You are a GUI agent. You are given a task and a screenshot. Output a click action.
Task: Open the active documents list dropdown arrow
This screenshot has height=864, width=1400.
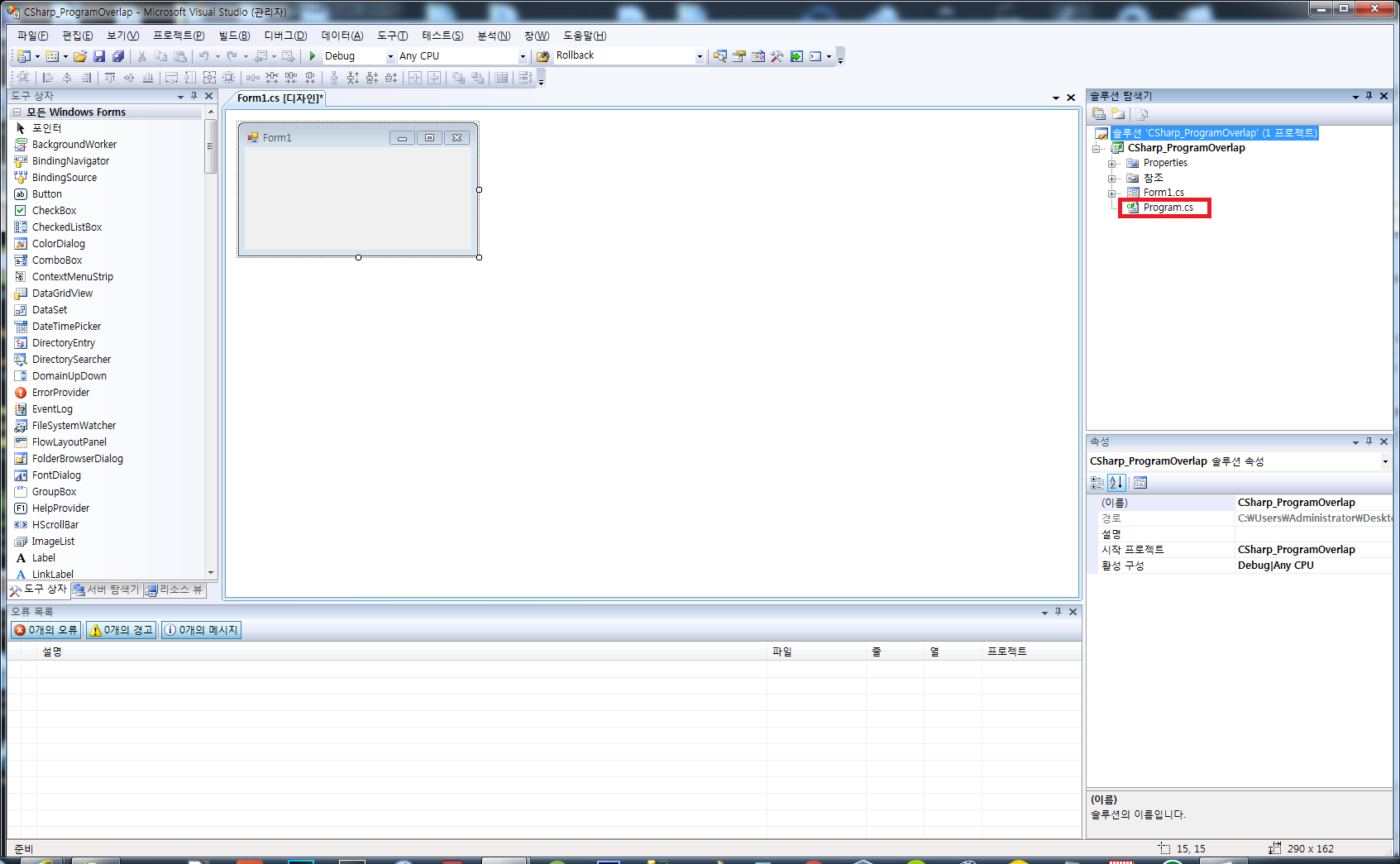(1056, 98)
